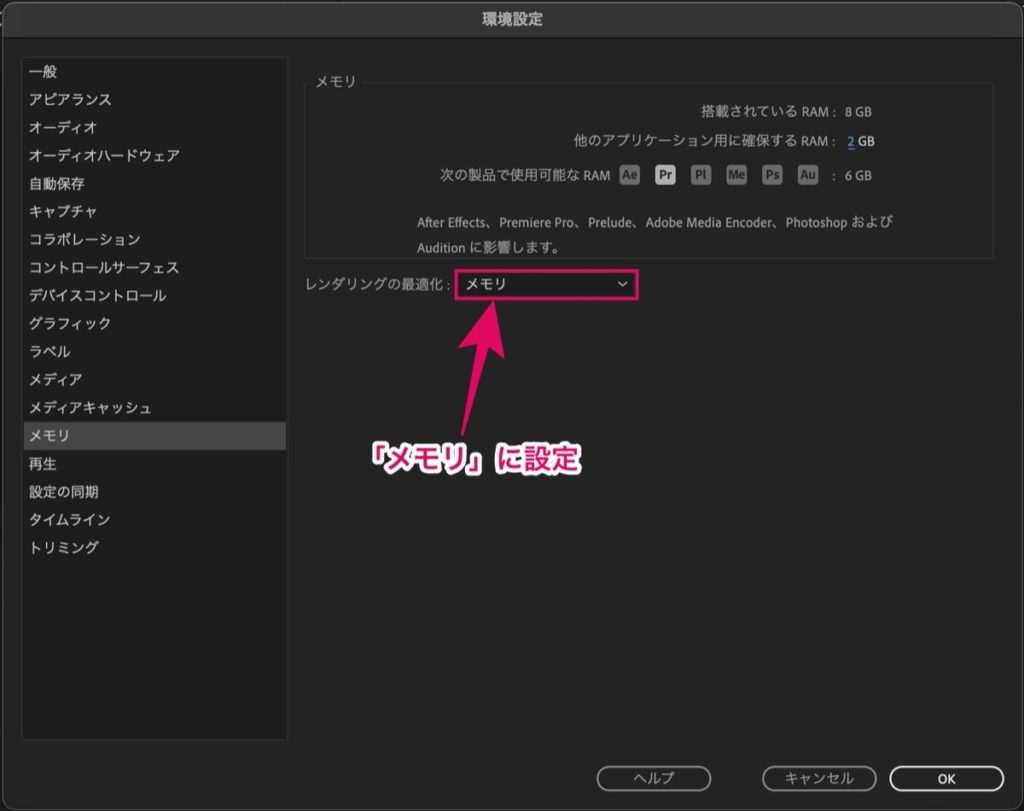Select キャプチャ category
The width and height of the screenshot is (1024, 811).
pyautogui.click(x=155, y=212)
